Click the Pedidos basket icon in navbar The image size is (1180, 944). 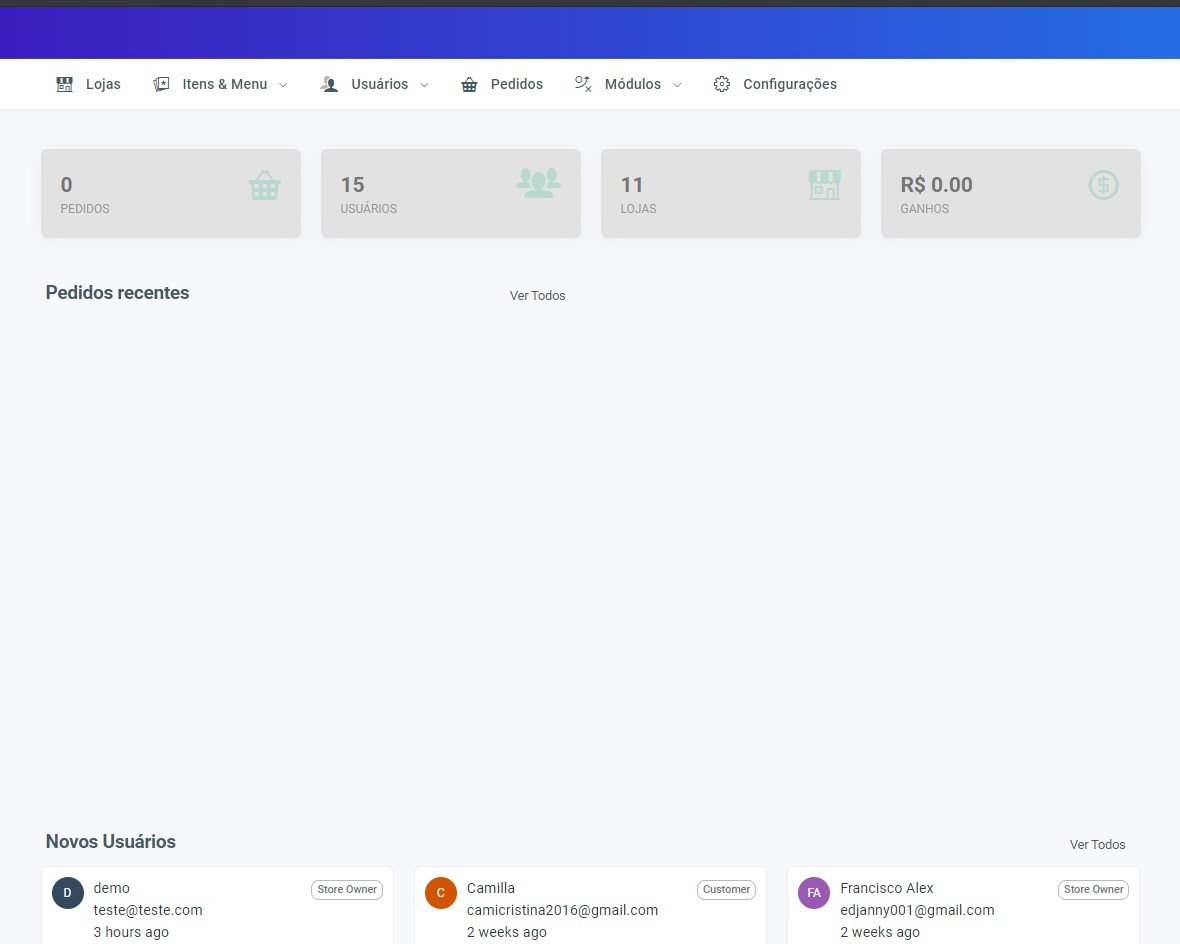[469, 85]
